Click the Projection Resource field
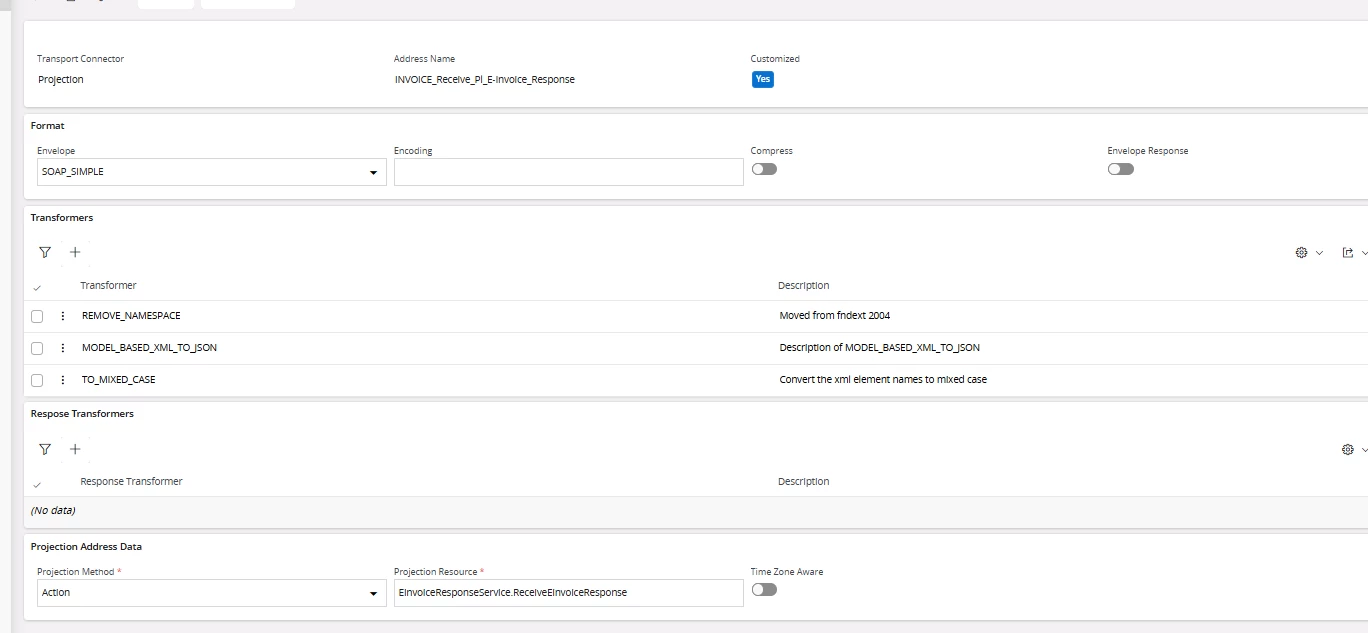The height and width of the screenshot is (633, 1368). click(x=568, y=592)
